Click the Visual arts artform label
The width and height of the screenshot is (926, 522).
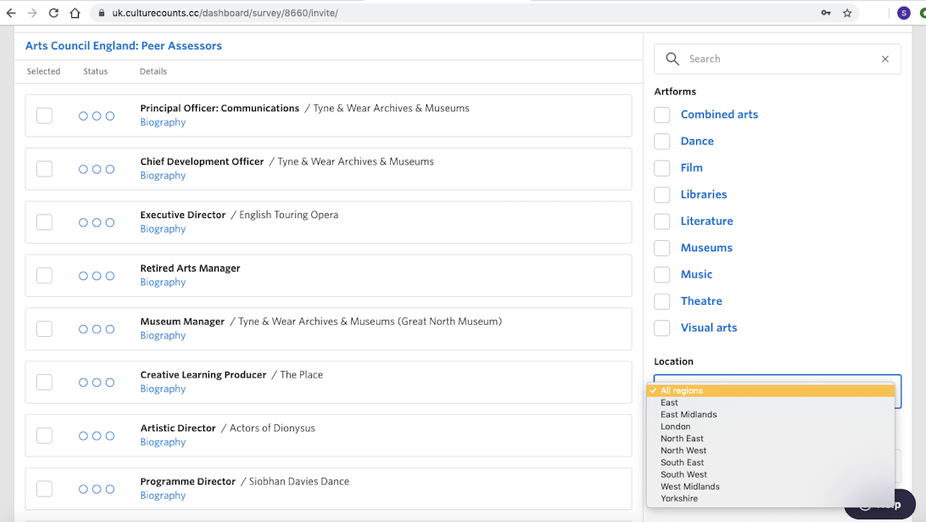click(709, 328)
